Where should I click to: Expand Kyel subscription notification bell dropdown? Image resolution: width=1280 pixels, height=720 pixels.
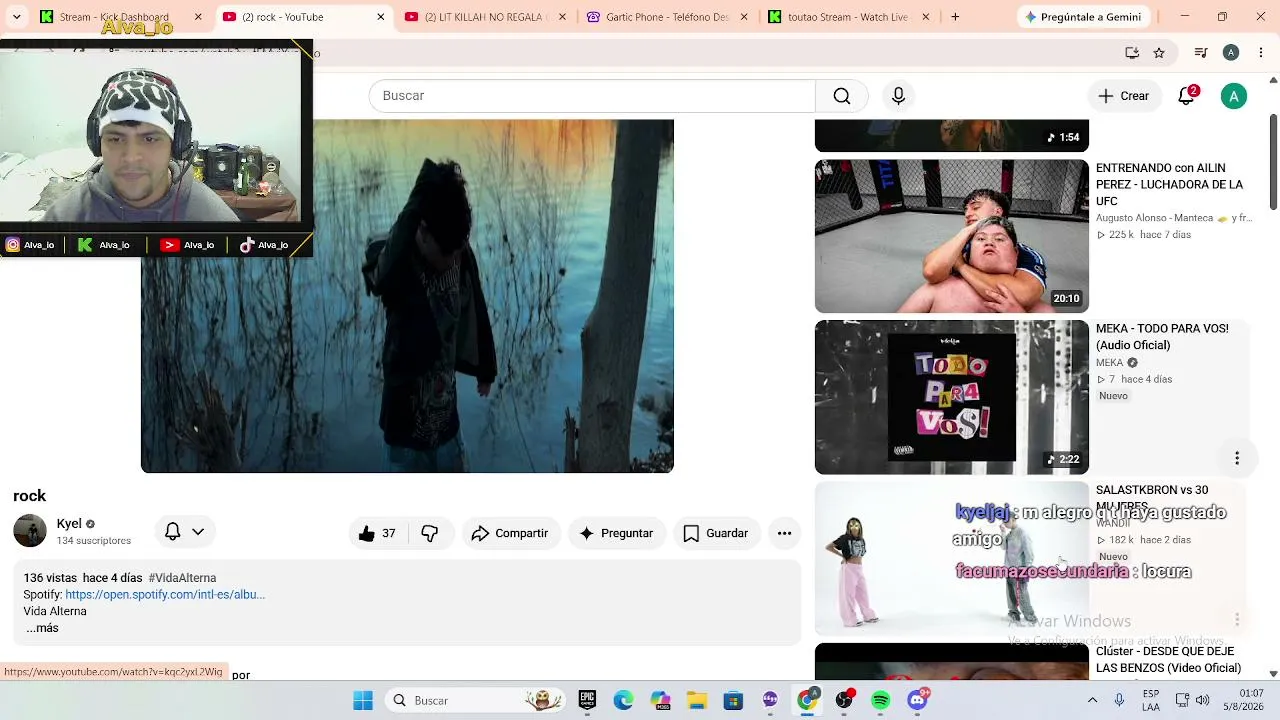[184, 532]
